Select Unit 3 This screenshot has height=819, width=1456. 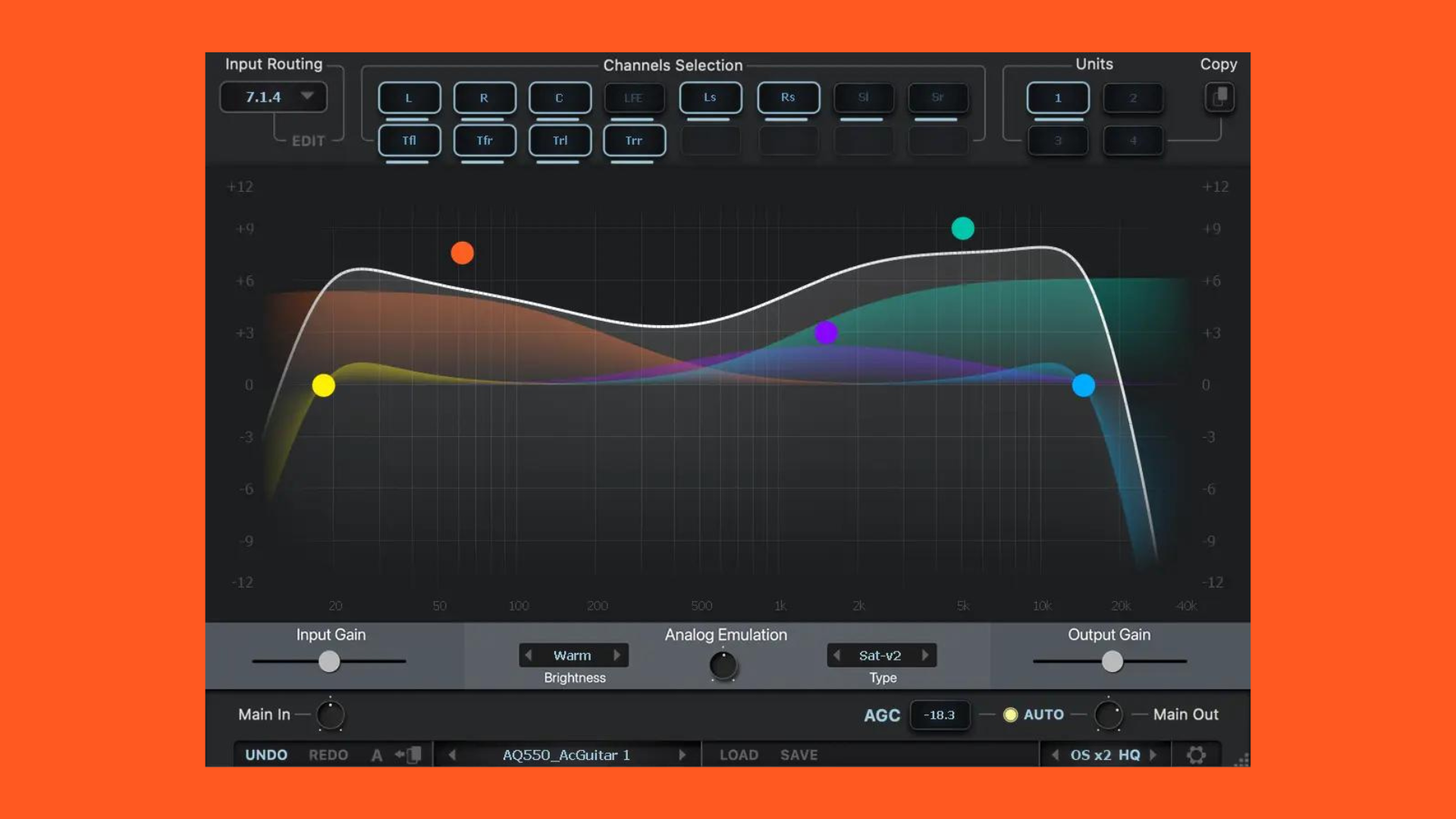(x=1058, y=140)
